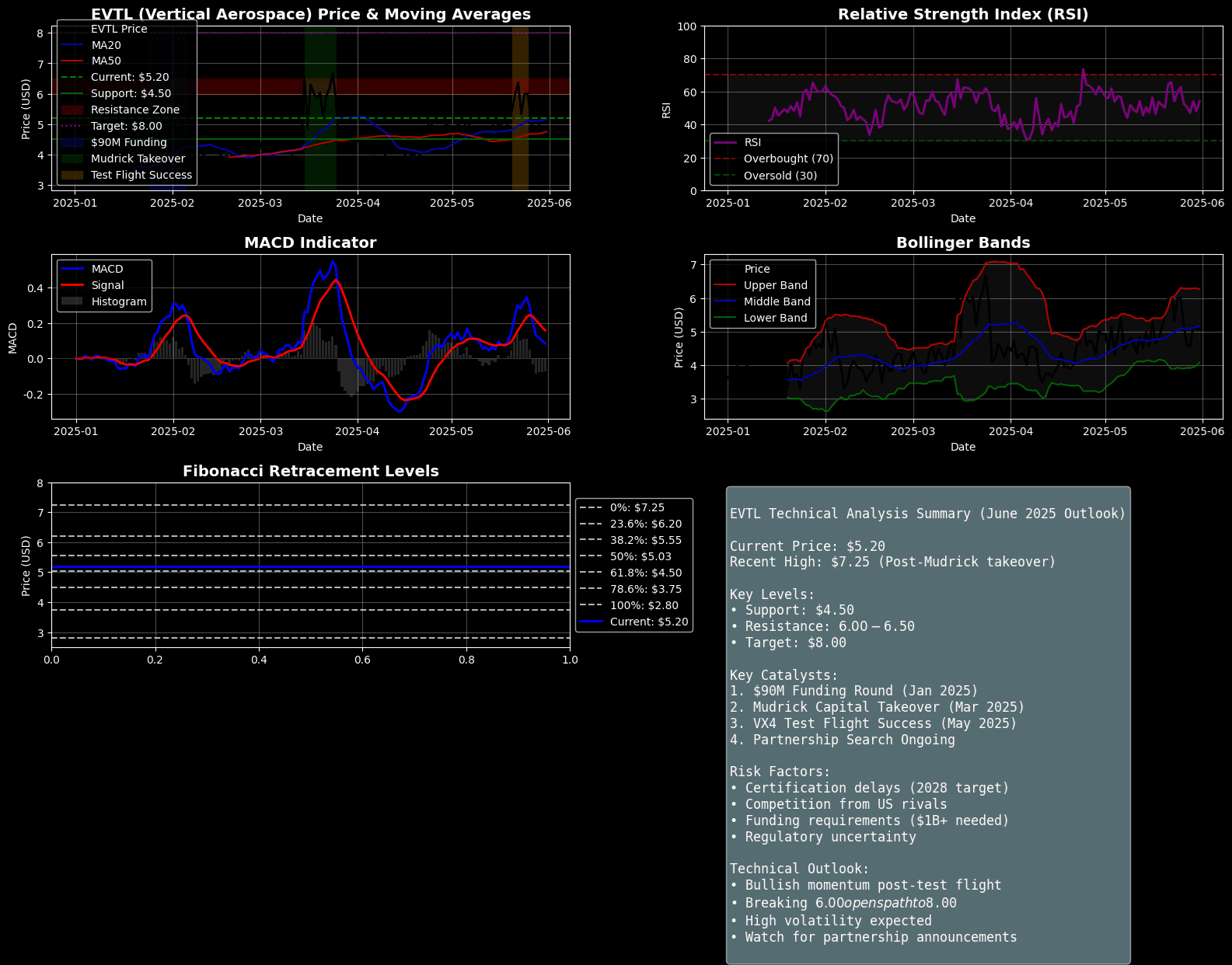1232x965 pixels.
Task: Click the orange Test Flight Success band on price chart
Action: [520, 108]
